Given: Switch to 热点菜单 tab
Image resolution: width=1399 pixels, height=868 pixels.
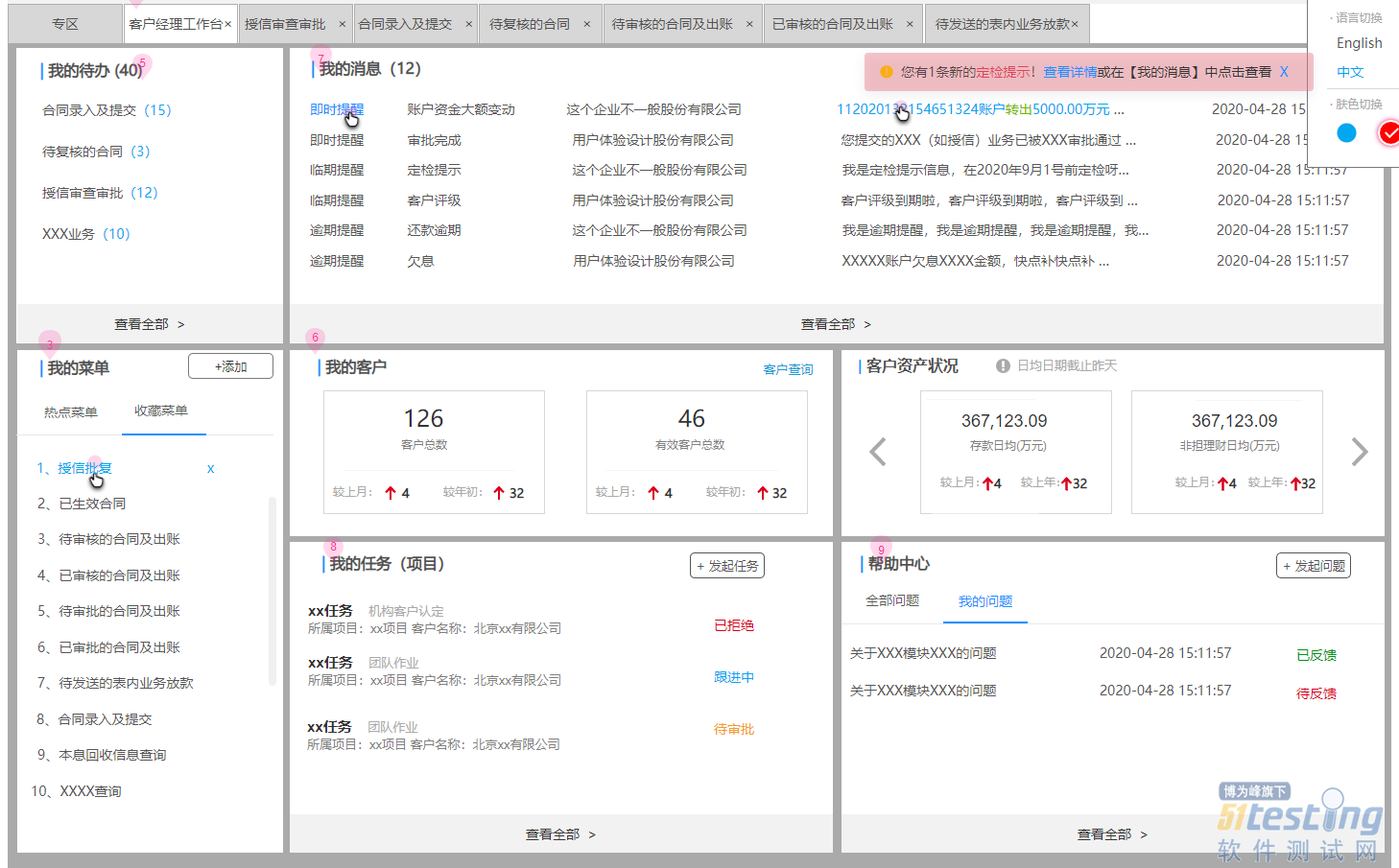Looking at the screenshot, I should (71, 412).
